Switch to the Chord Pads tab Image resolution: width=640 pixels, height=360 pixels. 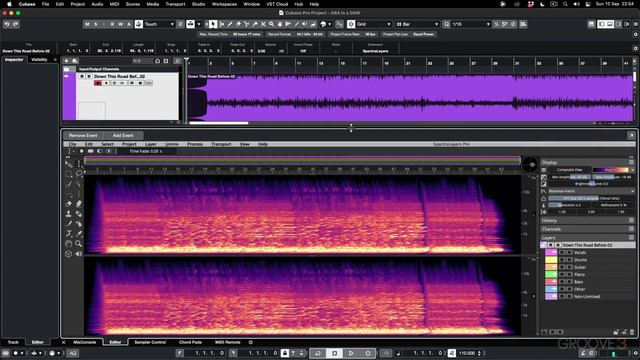(x=190, y=342)
